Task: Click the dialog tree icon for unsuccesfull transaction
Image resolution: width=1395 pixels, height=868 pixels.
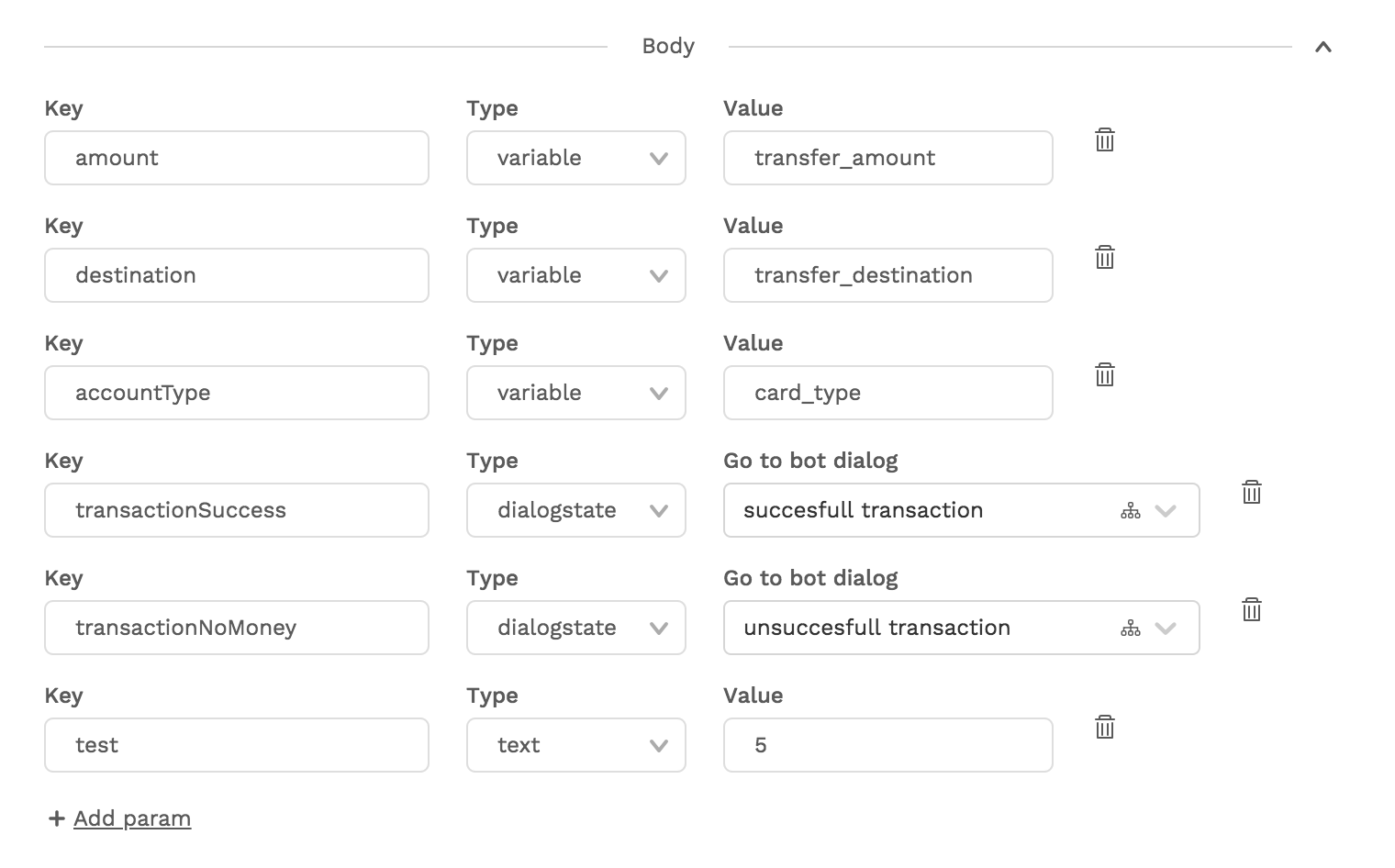Action: [1131, 629]
